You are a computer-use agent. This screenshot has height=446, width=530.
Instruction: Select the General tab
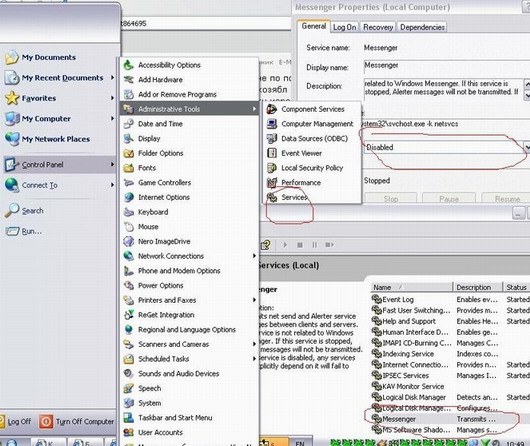314,26
